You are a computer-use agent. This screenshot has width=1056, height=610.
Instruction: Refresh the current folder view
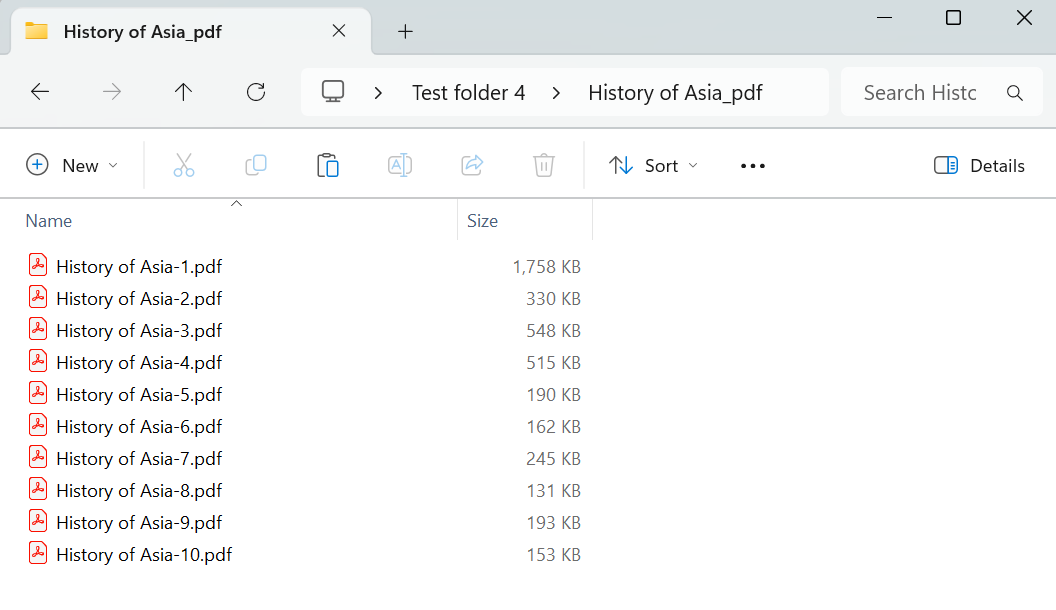[x=256, y=93]
